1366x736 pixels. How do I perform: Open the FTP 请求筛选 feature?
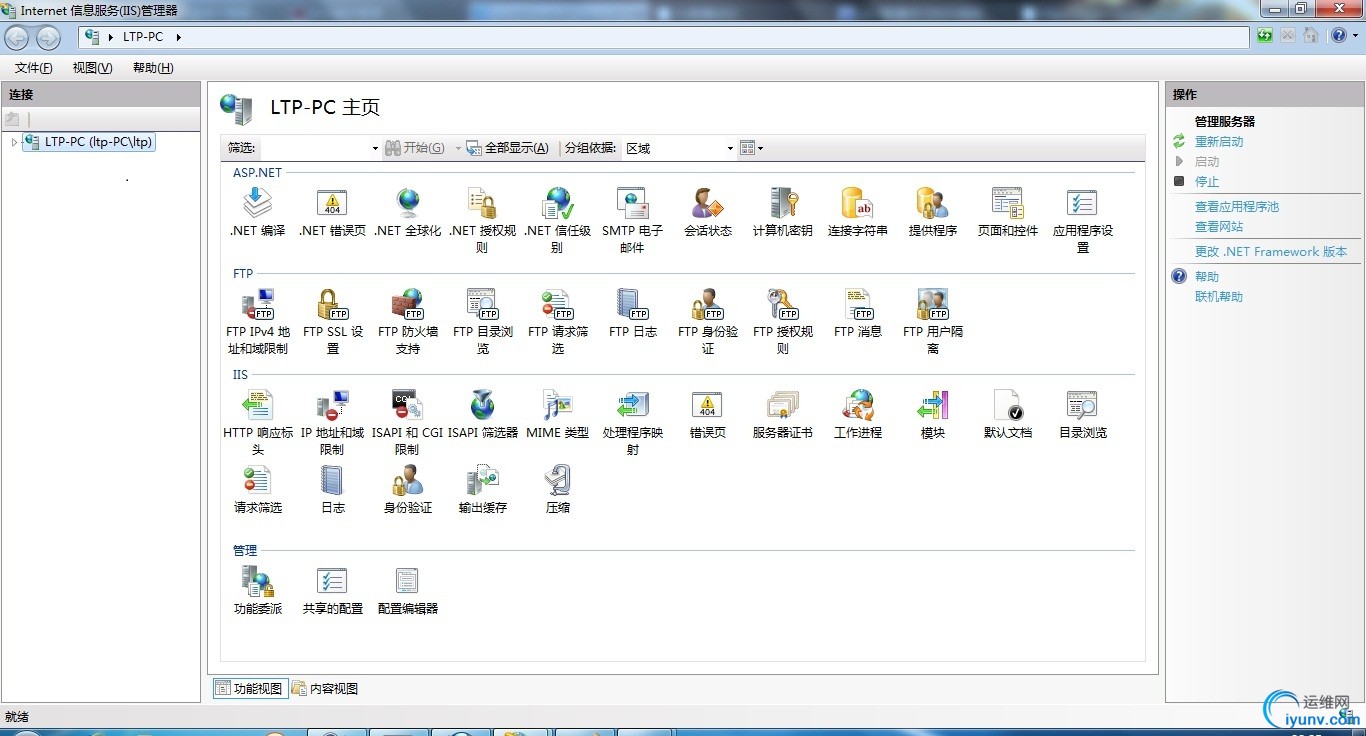(x=557, y=322)
